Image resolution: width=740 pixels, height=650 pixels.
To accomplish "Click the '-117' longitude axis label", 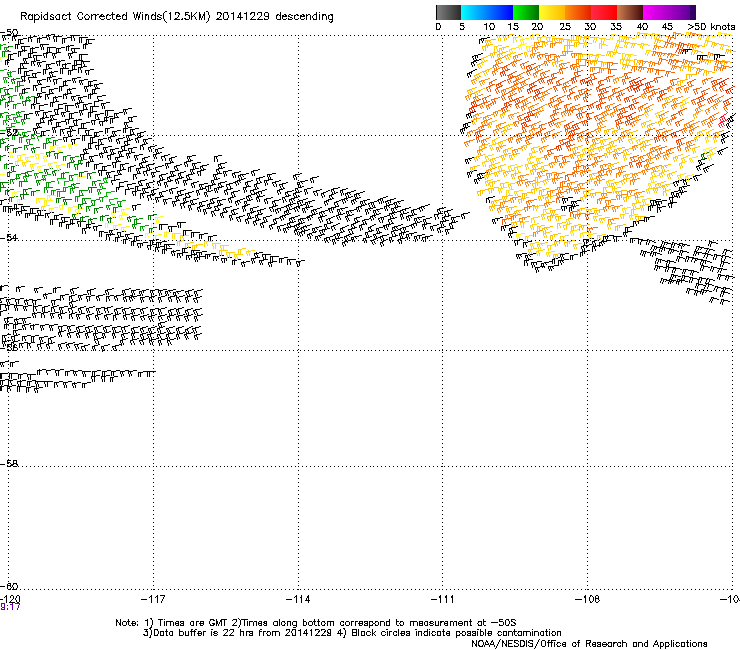I will pos(153,599).
